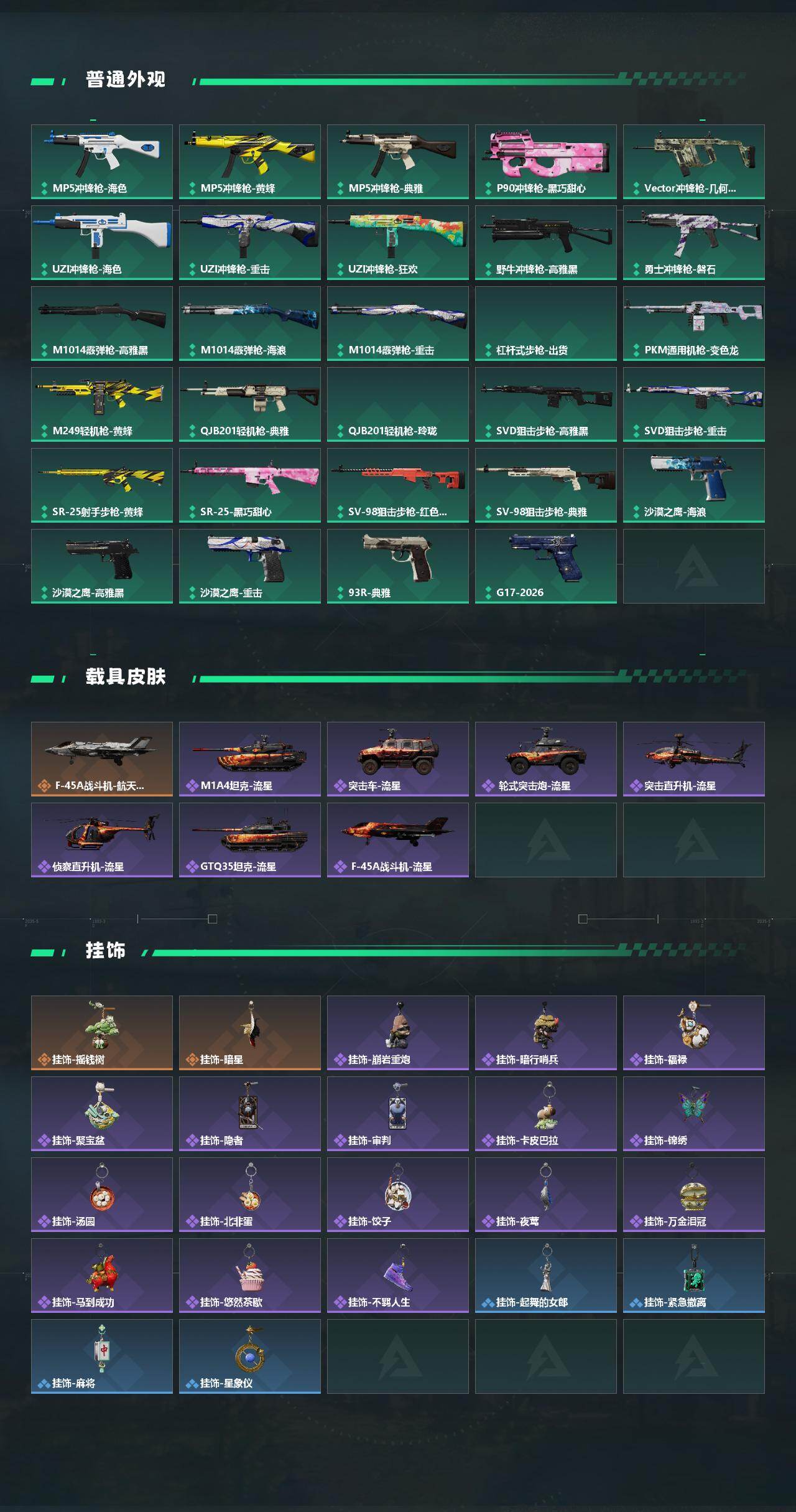Click the 挂饰-暗星 charm icon
The width and height of the screenshot is (796, 1512).
(250, 1033)
